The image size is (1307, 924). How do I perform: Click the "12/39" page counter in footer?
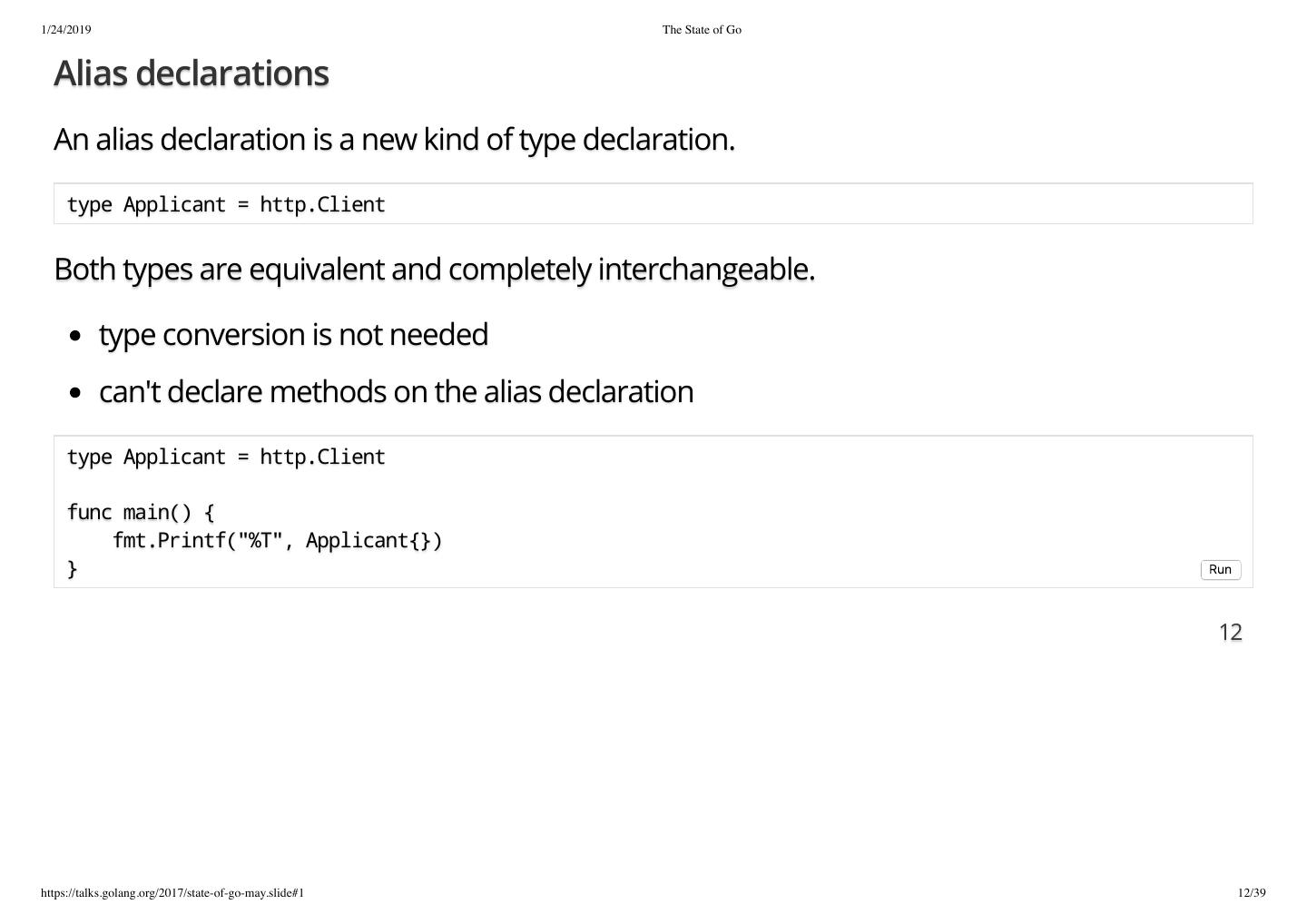click(1251, 893)
